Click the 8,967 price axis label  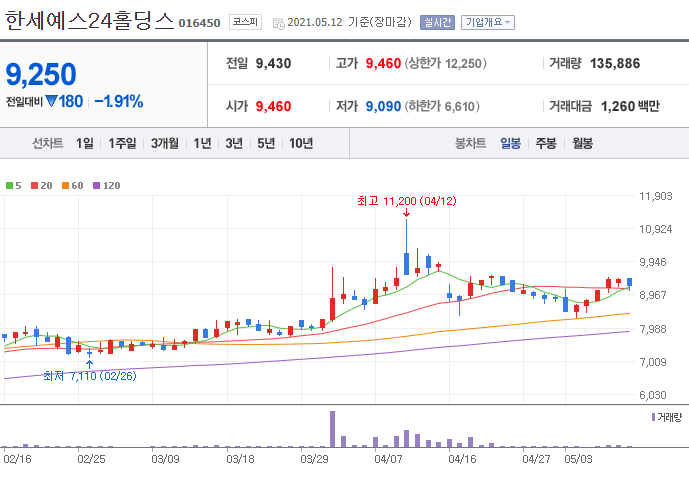tap(653, 295)
